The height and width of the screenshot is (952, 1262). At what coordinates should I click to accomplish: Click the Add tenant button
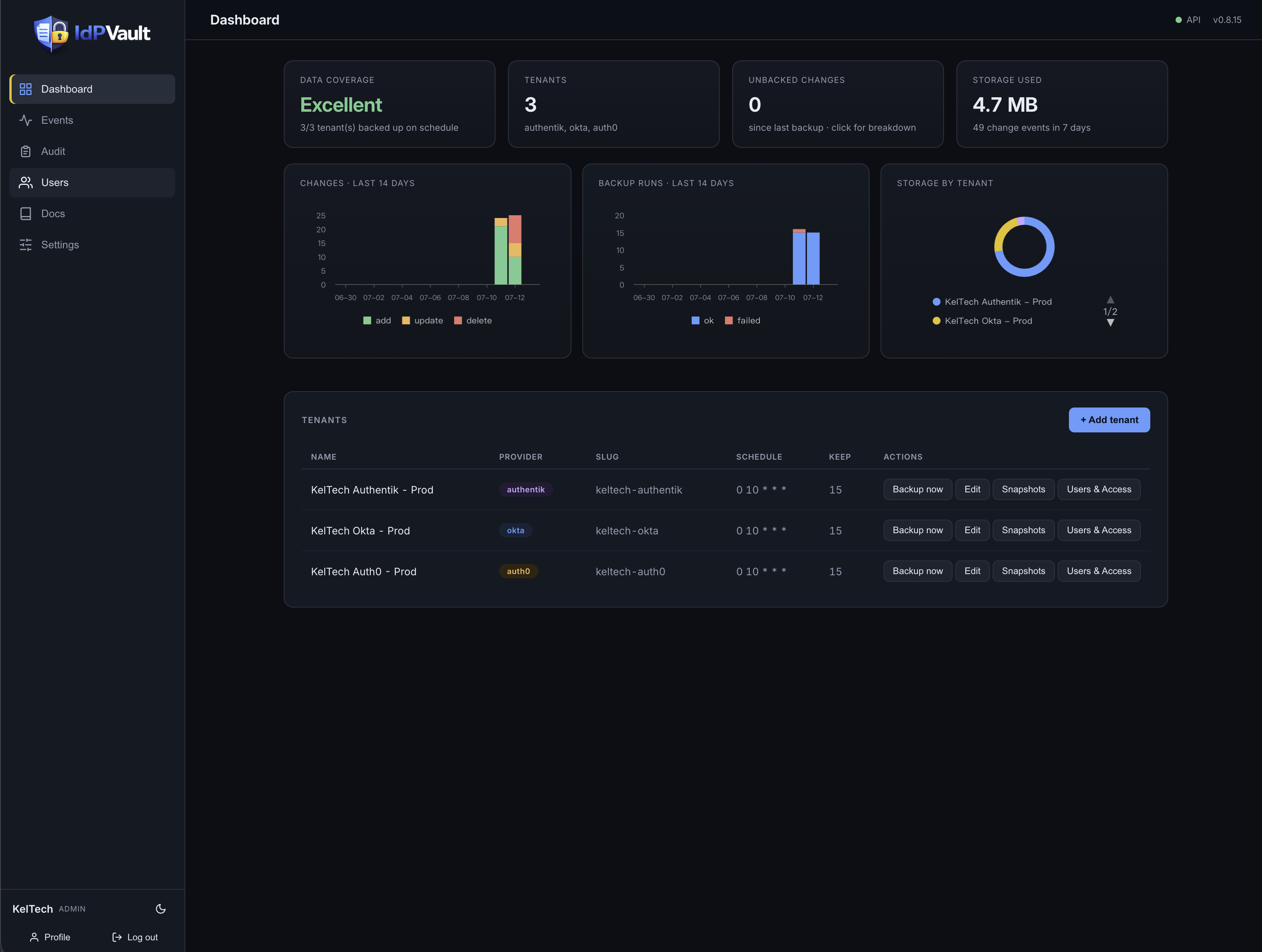(1109, 420)
